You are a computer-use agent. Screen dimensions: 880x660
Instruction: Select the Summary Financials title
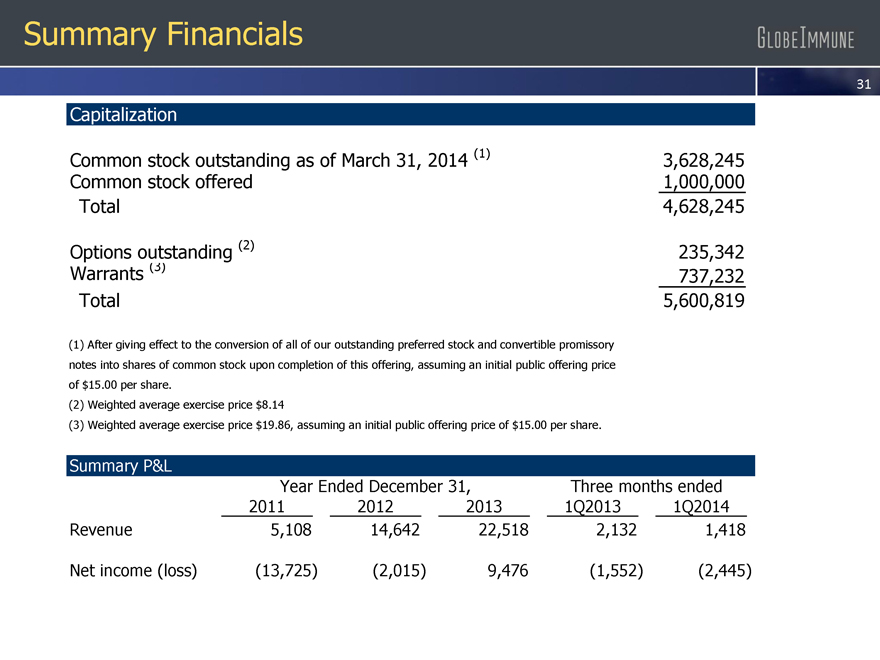point(163,35)
